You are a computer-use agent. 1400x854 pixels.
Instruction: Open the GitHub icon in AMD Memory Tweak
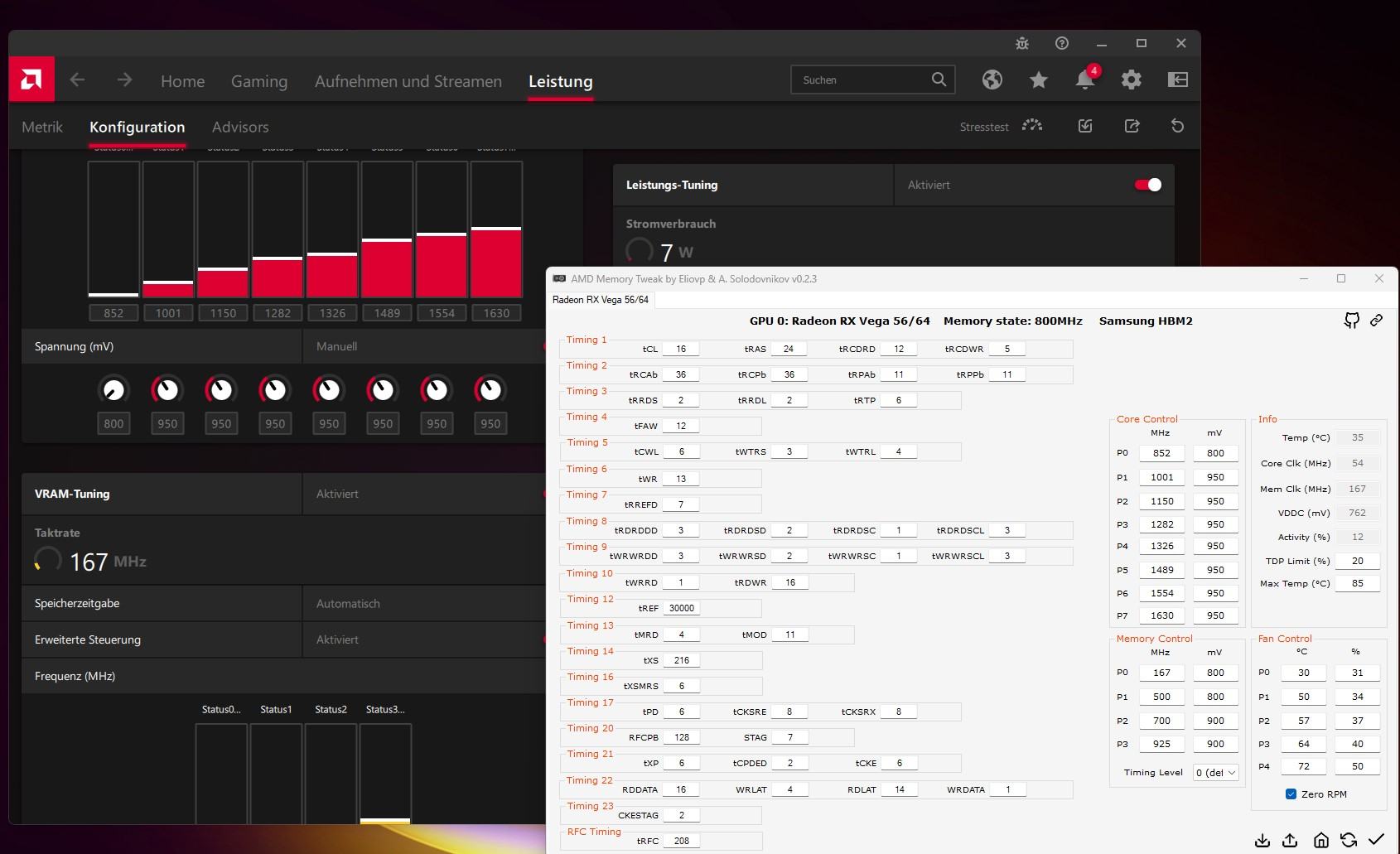(x=1352, y=321)
